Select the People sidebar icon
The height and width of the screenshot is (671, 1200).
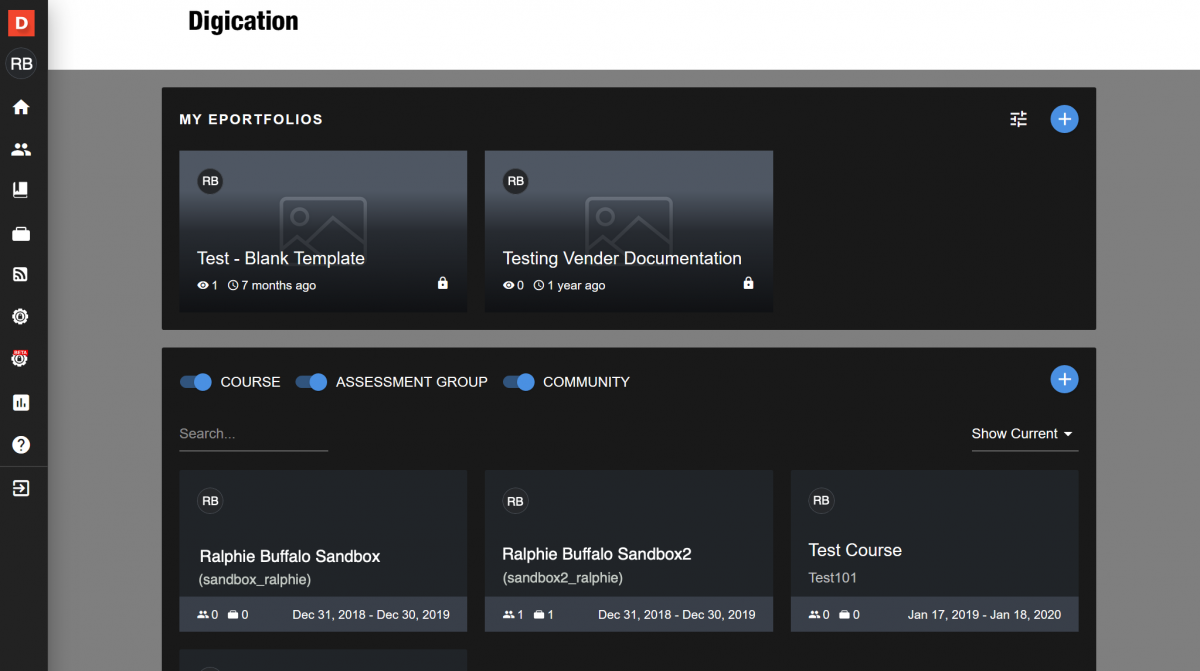point(20,148)
